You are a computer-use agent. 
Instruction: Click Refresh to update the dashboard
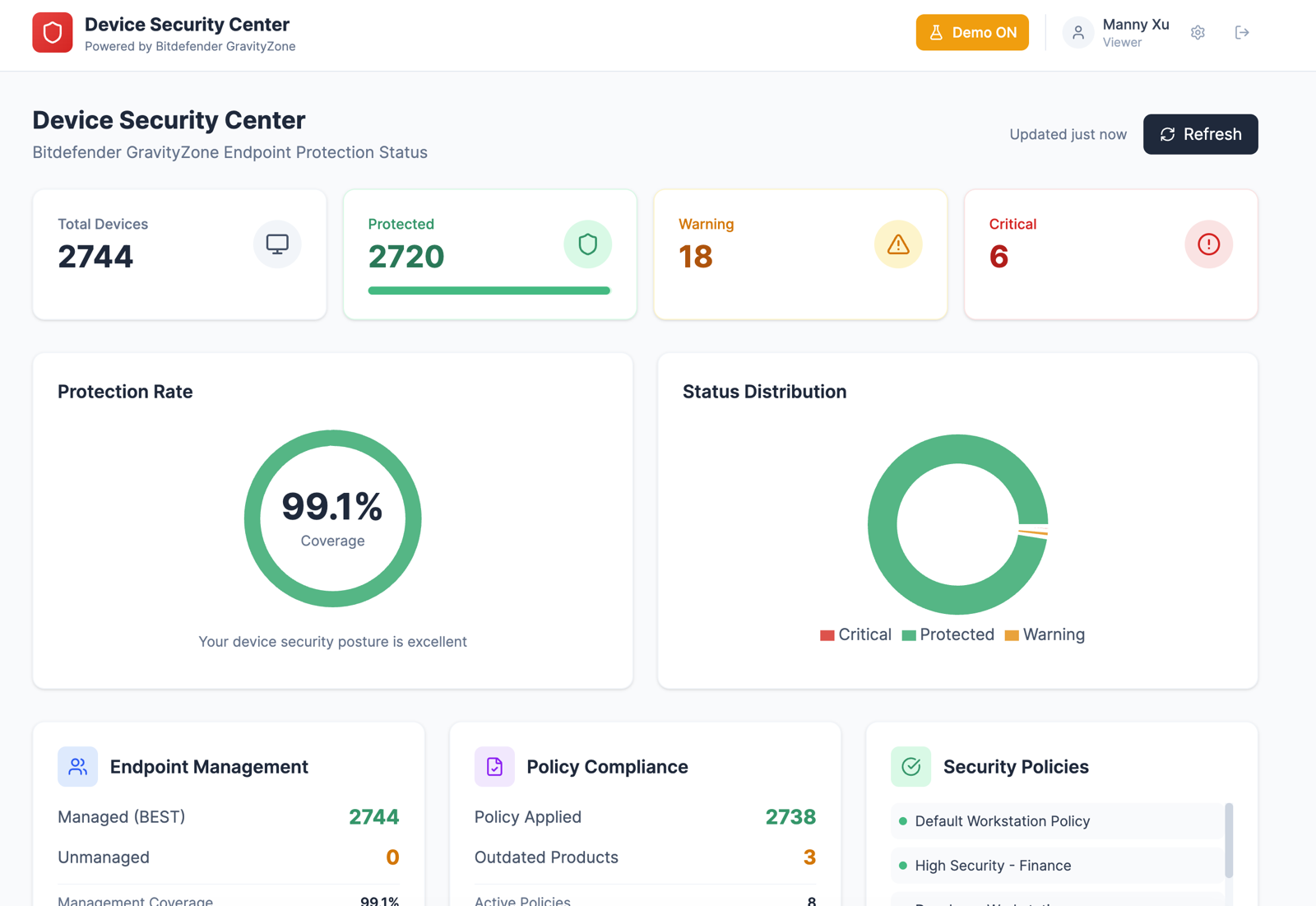tap(1200, 134)
